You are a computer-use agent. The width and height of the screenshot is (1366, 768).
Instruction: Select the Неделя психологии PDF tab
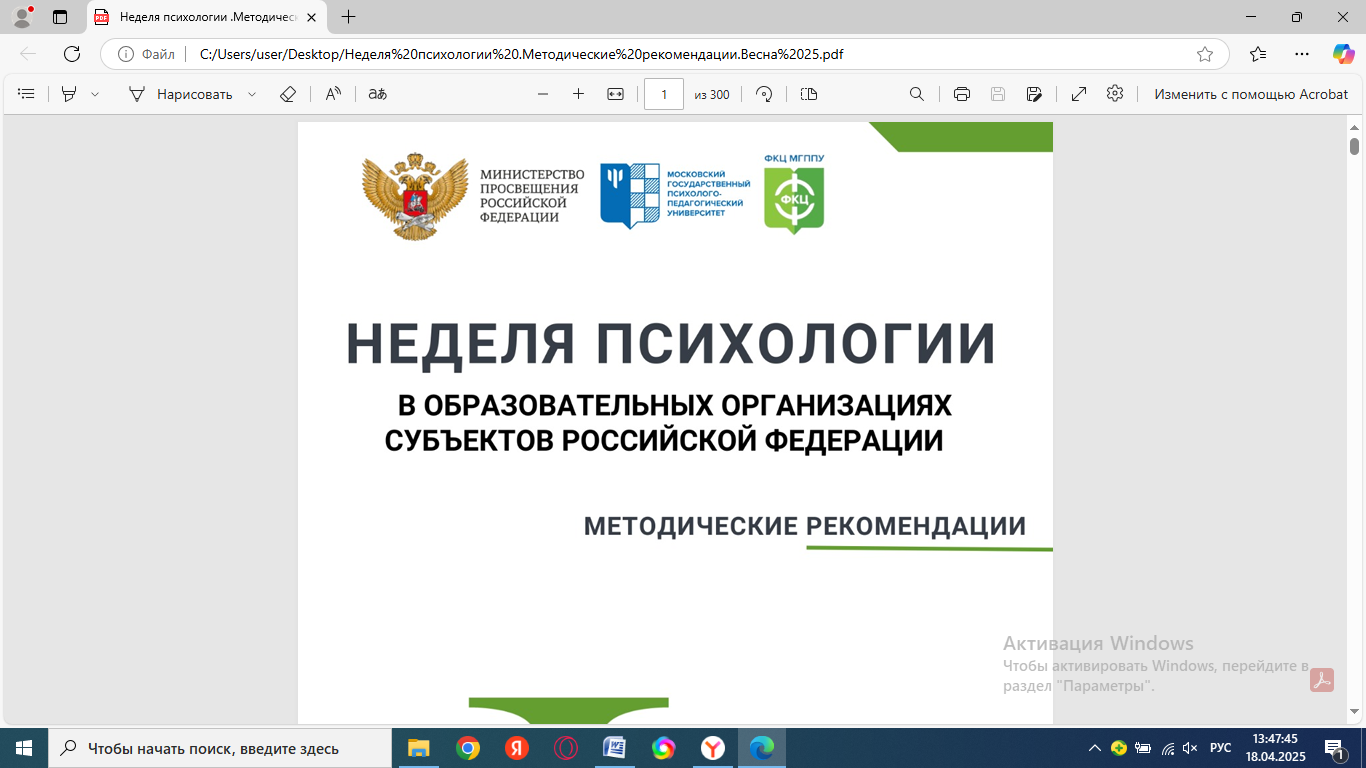click(206, 17)
